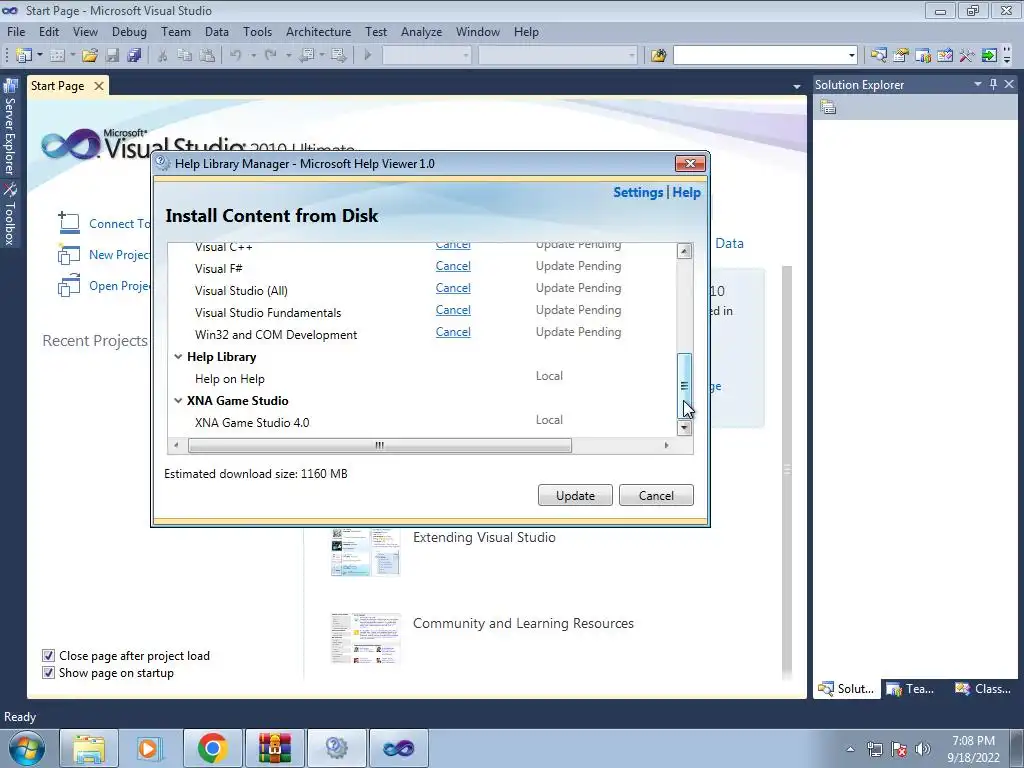
Task: Open the document tab list dropdown
Action: [x=797, y=86]
